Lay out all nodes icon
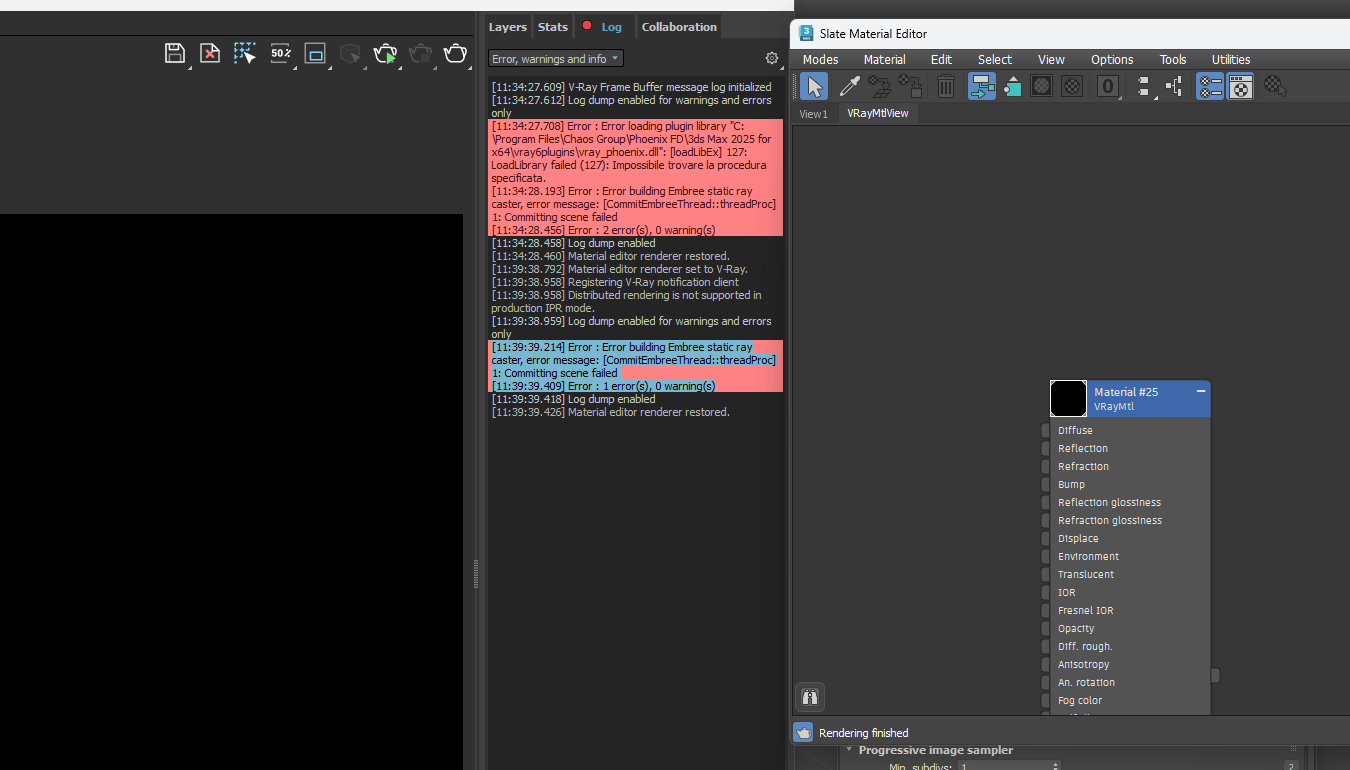The image size is (1350, 770). click(1144, 86)
